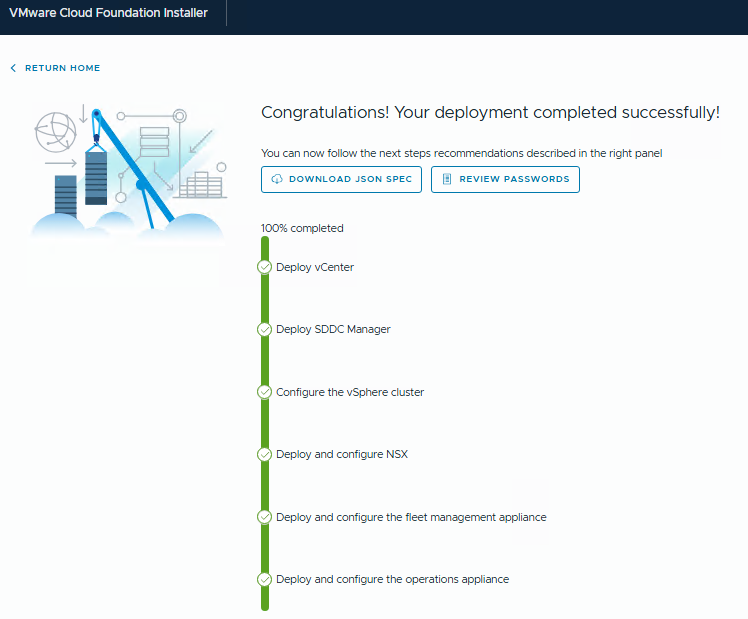Click the Review Passwords button

505,180
